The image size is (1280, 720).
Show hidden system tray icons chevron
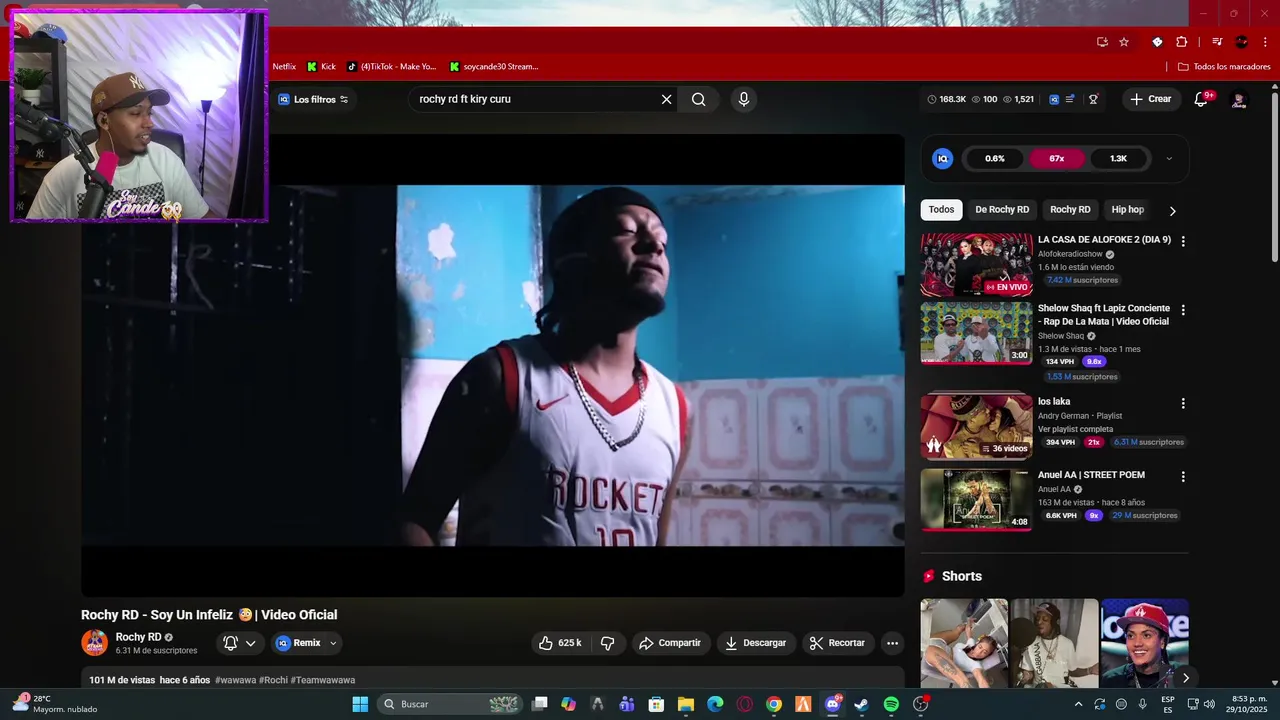(1078, 704)
